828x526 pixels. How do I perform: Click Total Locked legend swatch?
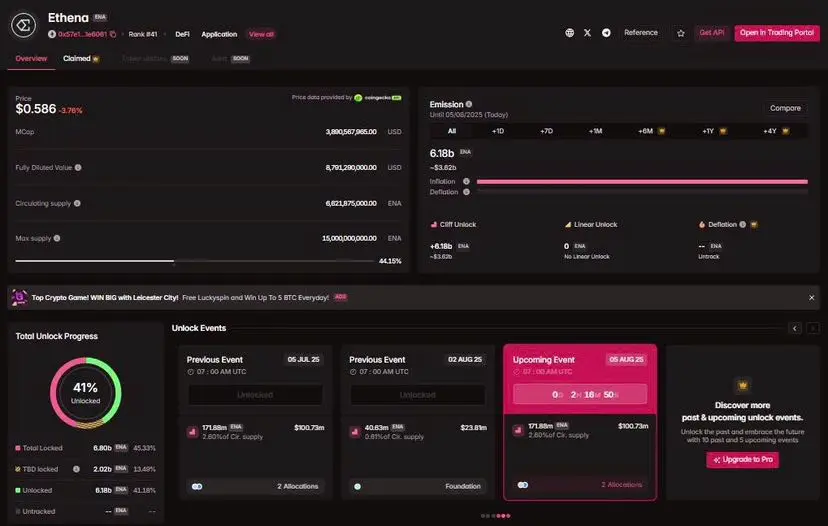point(18,448)
